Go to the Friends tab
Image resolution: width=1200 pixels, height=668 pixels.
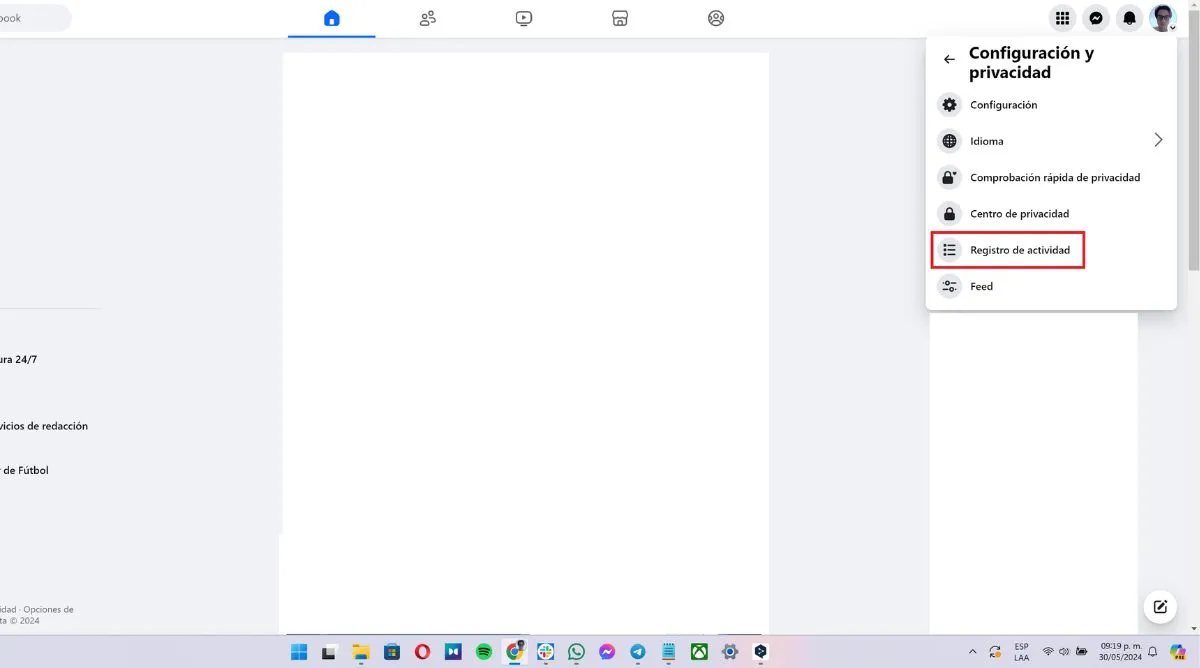click(428, 18)
